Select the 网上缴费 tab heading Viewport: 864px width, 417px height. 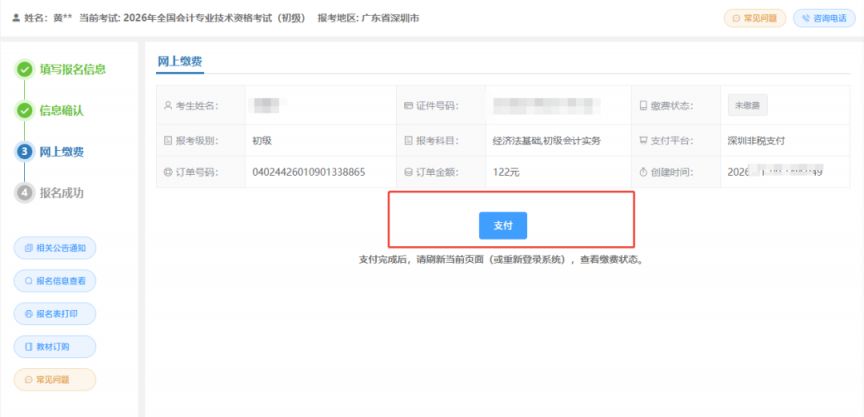pos(180,62)
